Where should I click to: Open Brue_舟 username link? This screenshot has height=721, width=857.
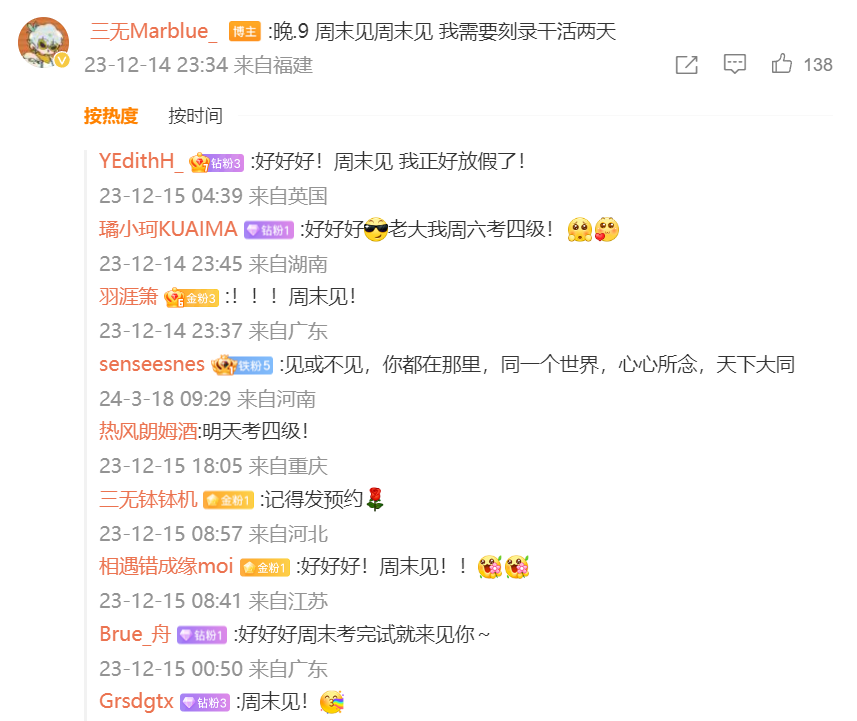tap(135, 635)
